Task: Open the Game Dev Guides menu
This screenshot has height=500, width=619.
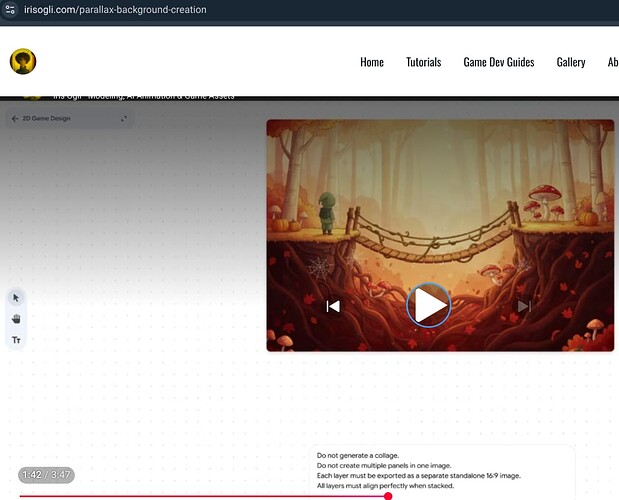Action: 499,62
